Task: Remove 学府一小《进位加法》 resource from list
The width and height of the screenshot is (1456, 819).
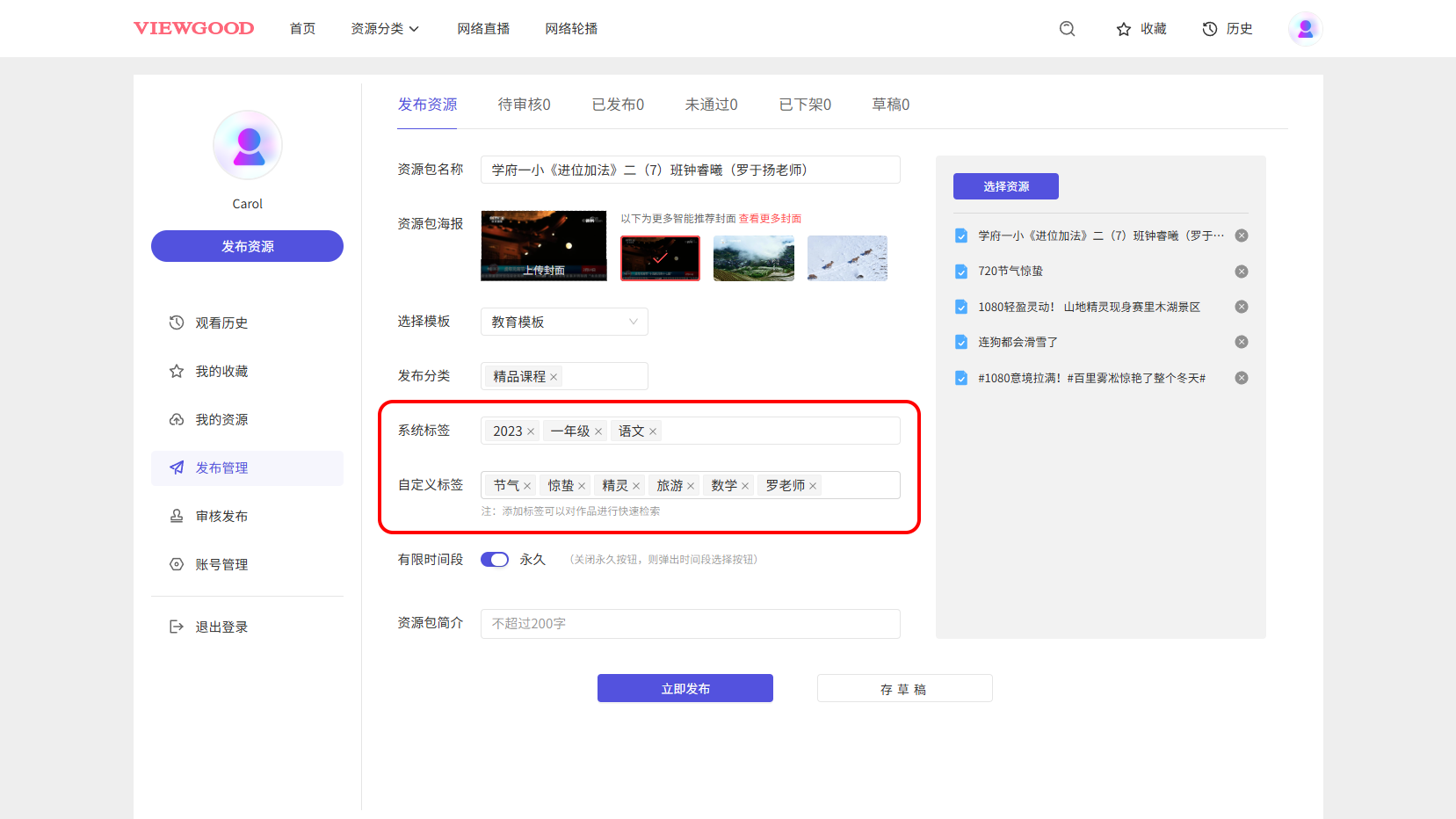Action: (1242, 236)
